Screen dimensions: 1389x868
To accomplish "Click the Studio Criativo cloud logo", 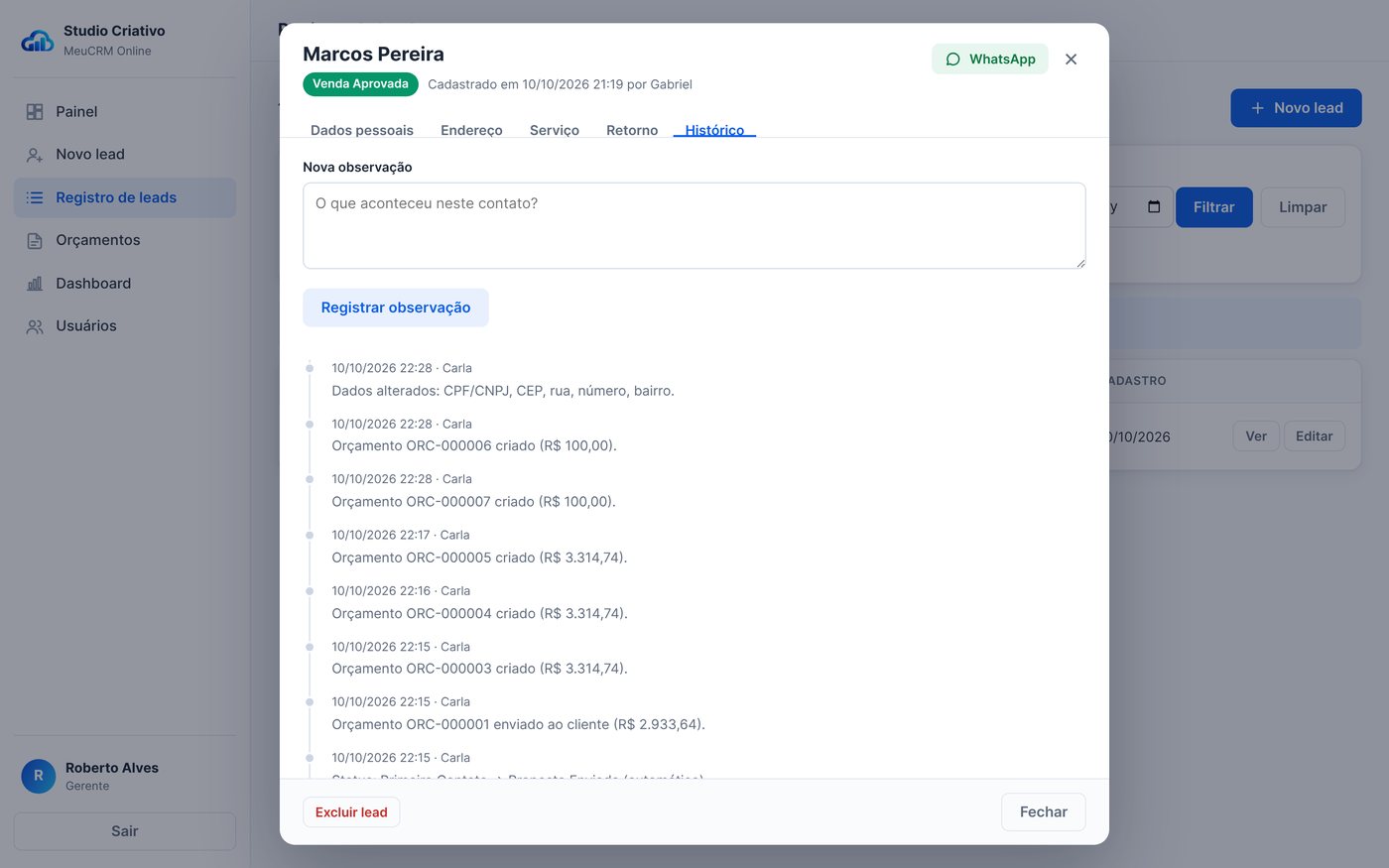I will [x=38, y=41].
